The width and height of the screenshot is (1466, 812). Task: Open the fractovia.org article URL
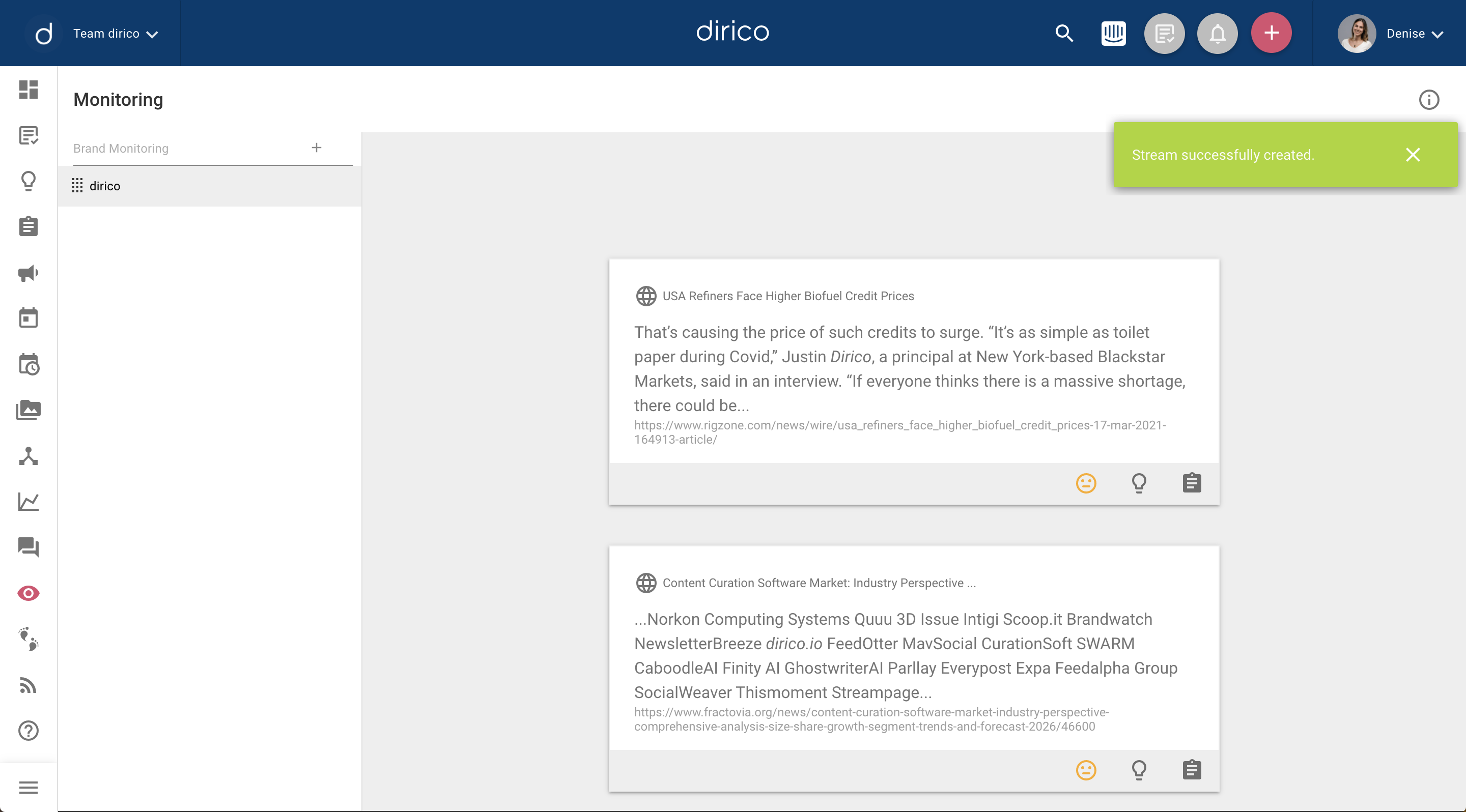[x=871, y=719]
